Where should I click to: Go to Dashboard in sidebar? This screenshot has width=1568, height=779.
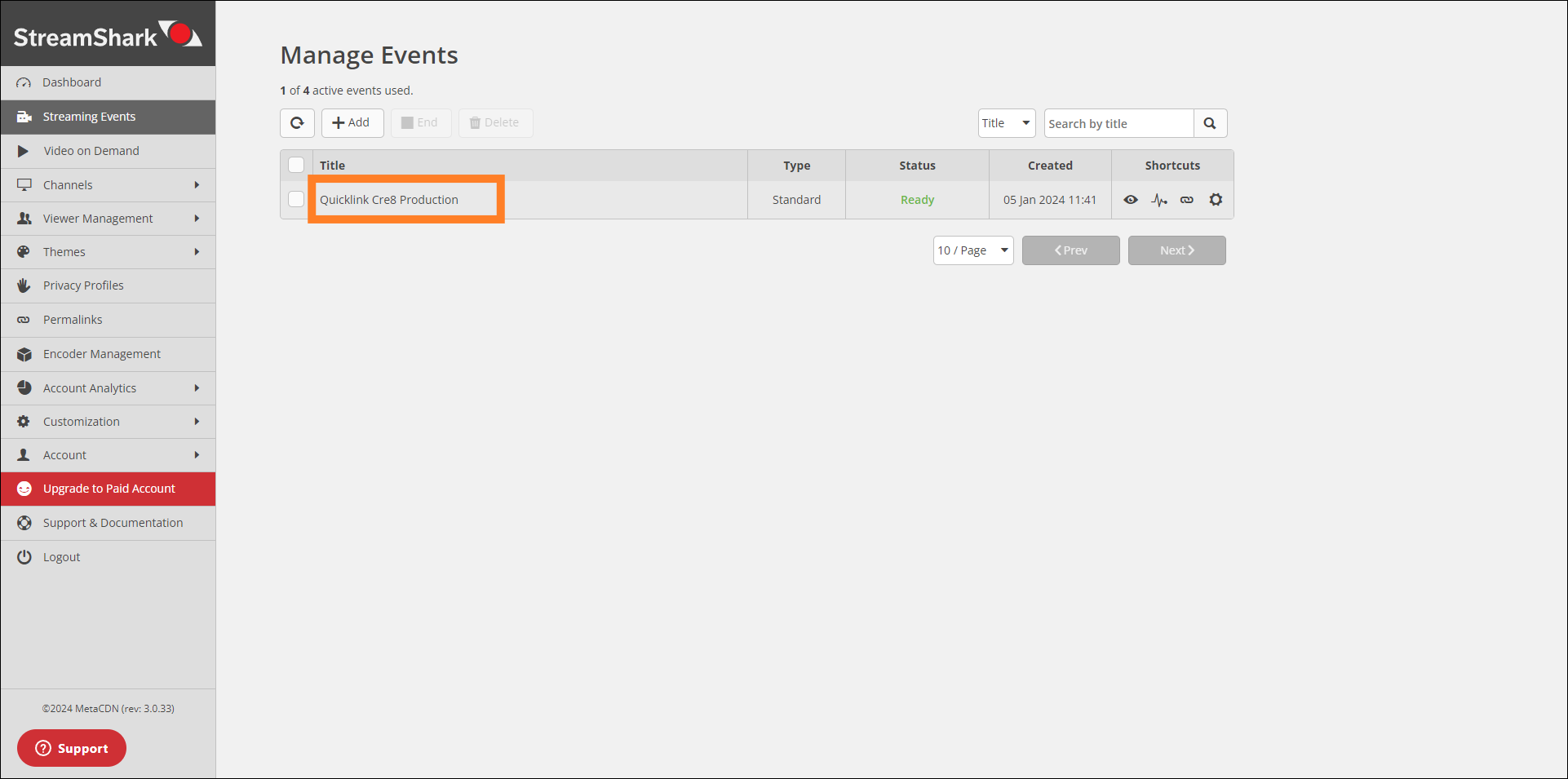coord(72,82)
